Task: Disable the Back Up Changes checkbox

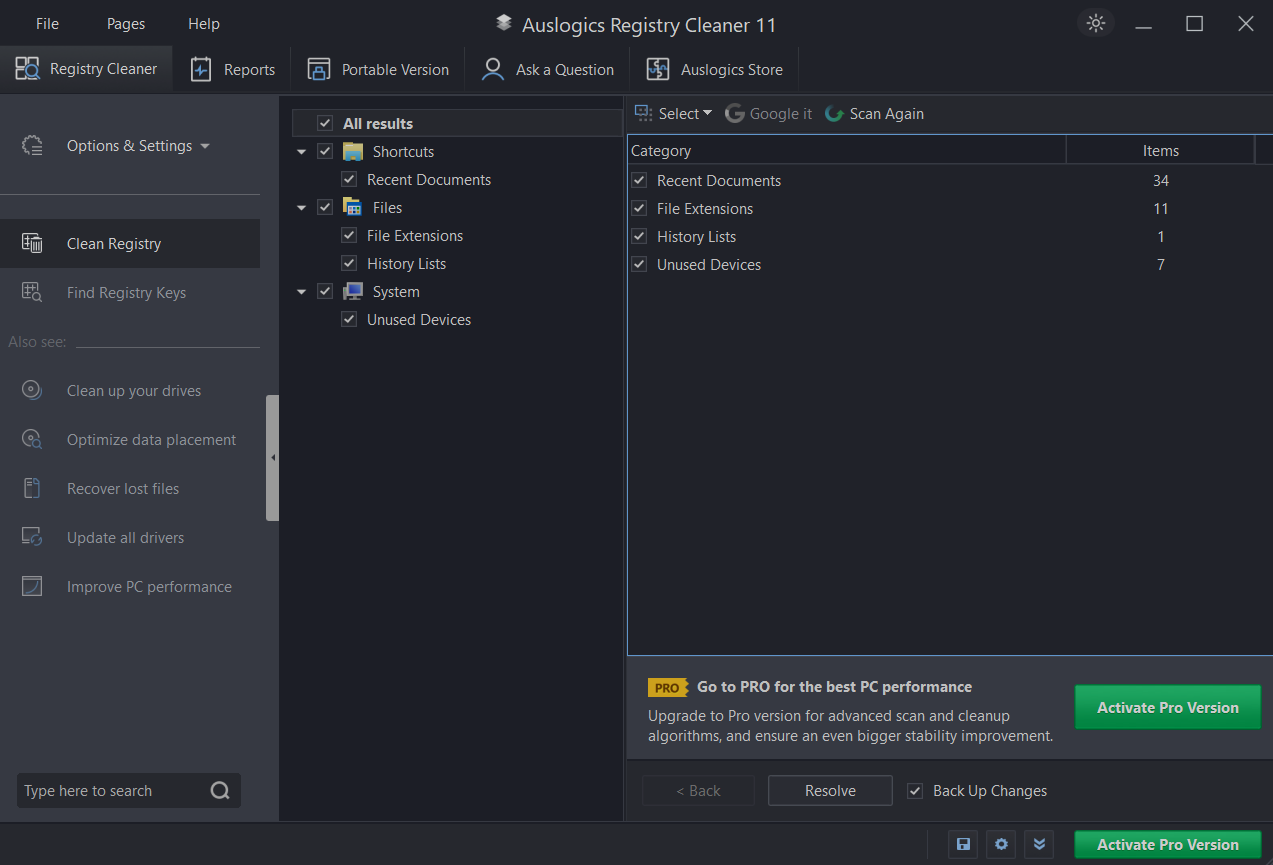Action: click(915, 791)
